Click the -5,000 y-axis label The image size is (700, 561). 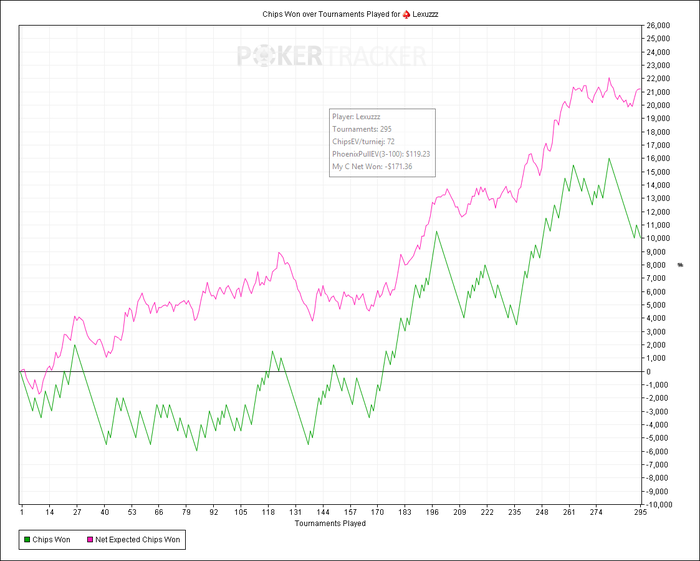pyautogui.click(x=658, y=438)
